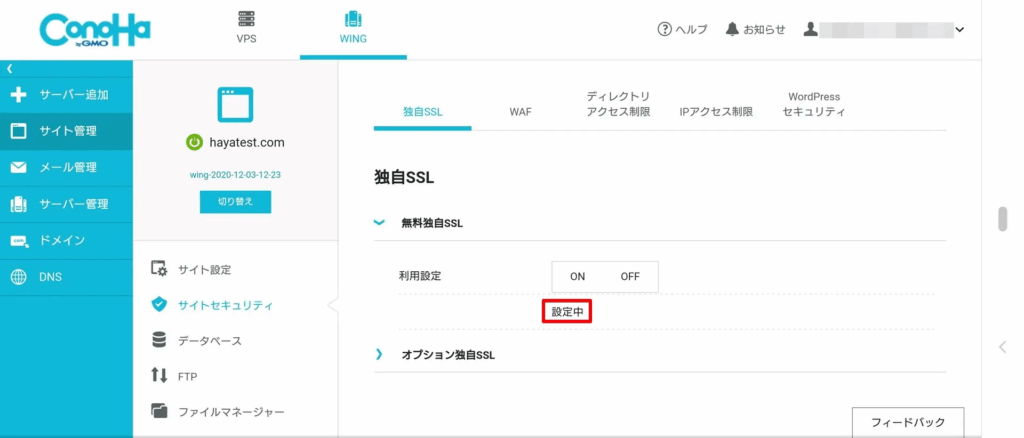
Task: Expand the オプション独自SSL section
Action: pos(379,355)
